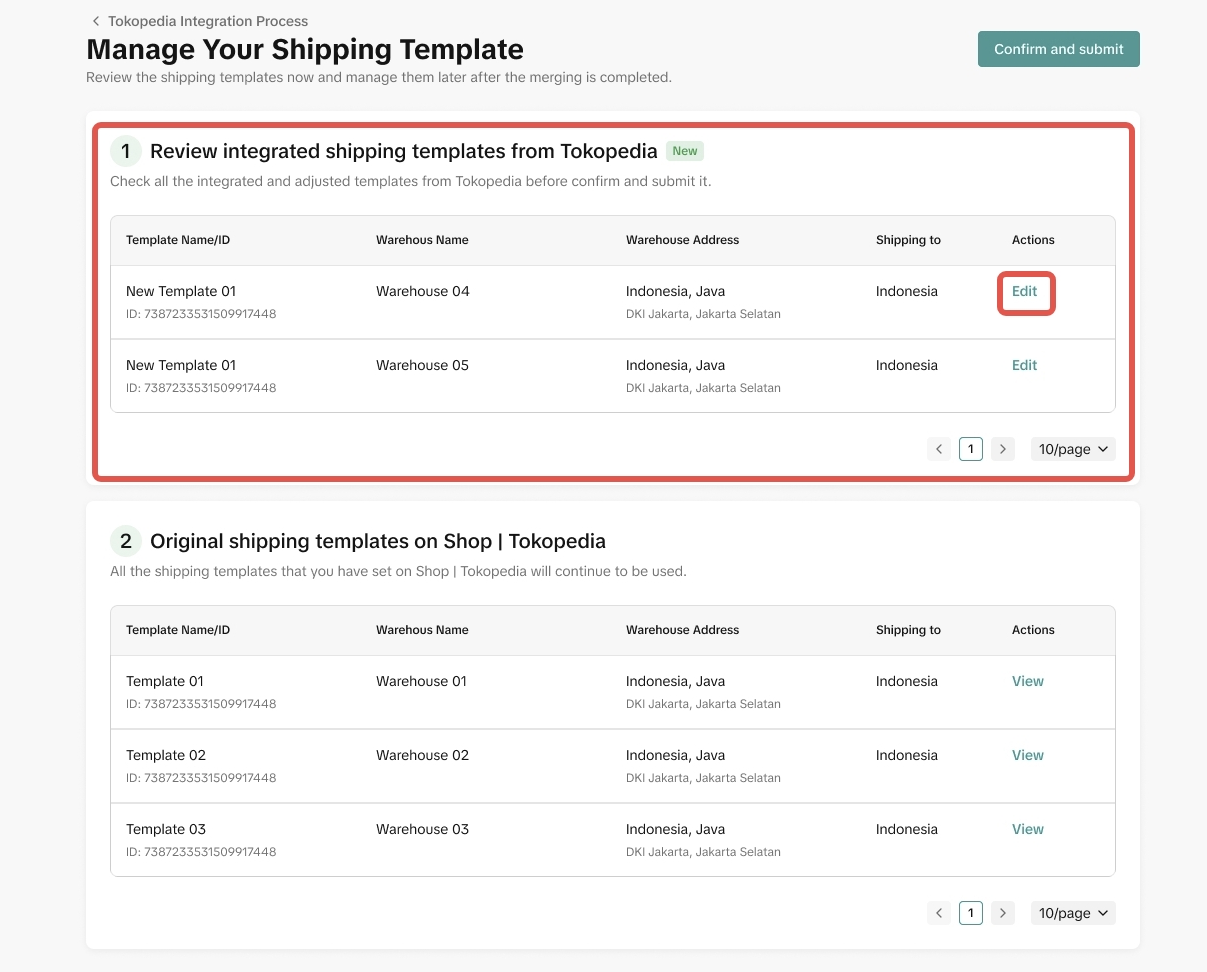This screenshot has width=1207, height=972.
Task: Click the back chevron beside Tokopedia Integration Process
Action: click(x=96, y=21)
